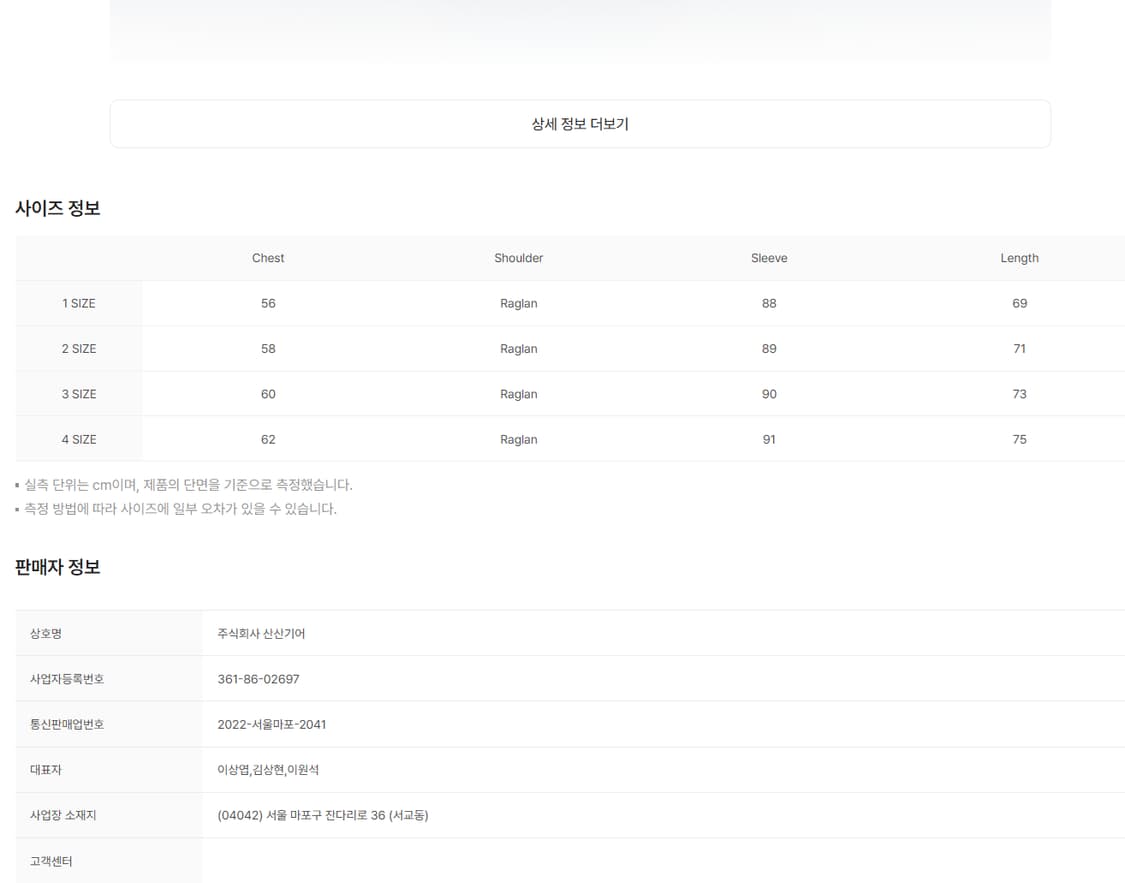Click business registration number 361-86-02697
1125x883 pixels.
[258, 679]
